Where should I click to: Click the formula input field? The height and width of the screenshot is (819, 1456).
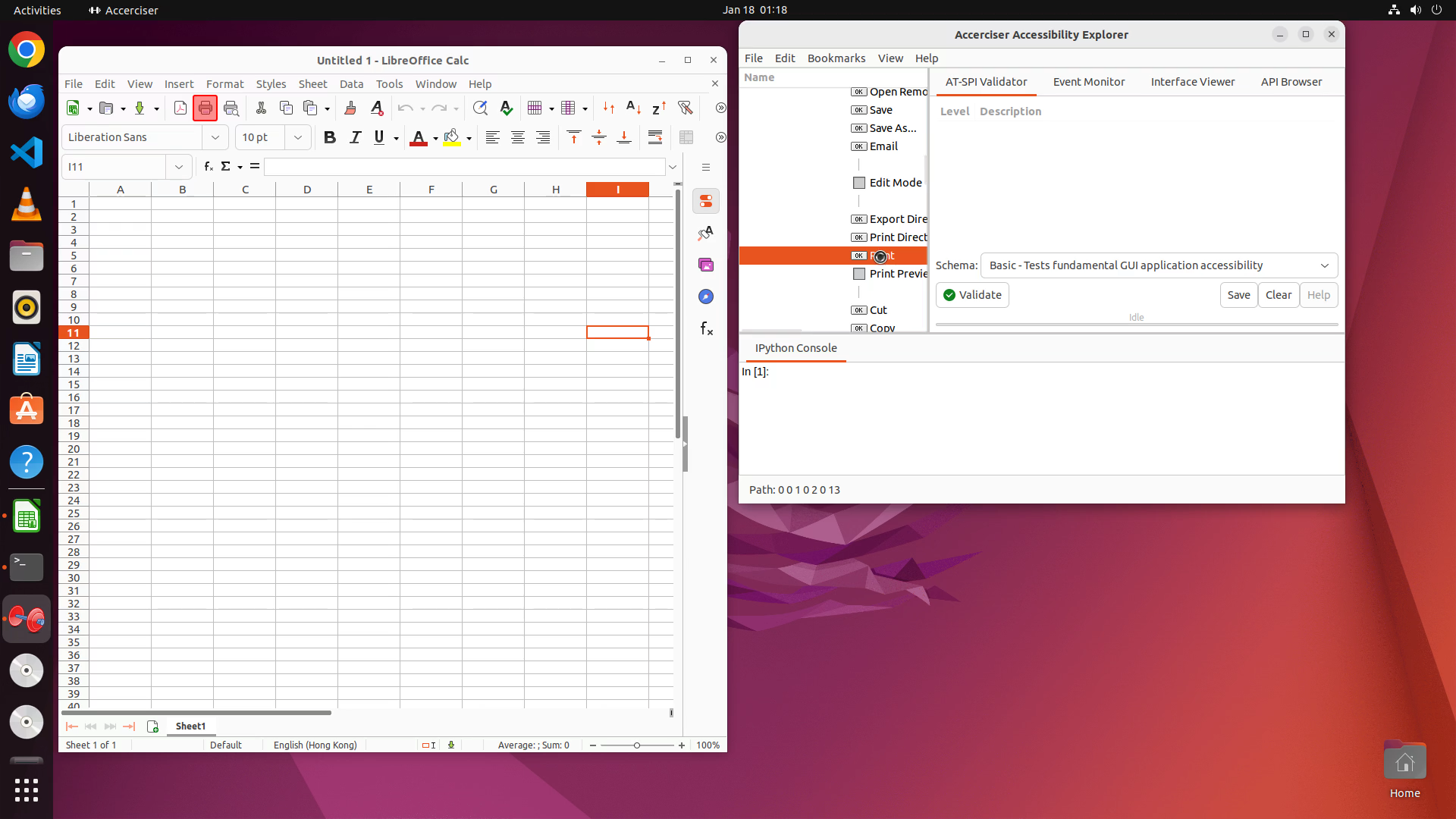pos(465,167)
